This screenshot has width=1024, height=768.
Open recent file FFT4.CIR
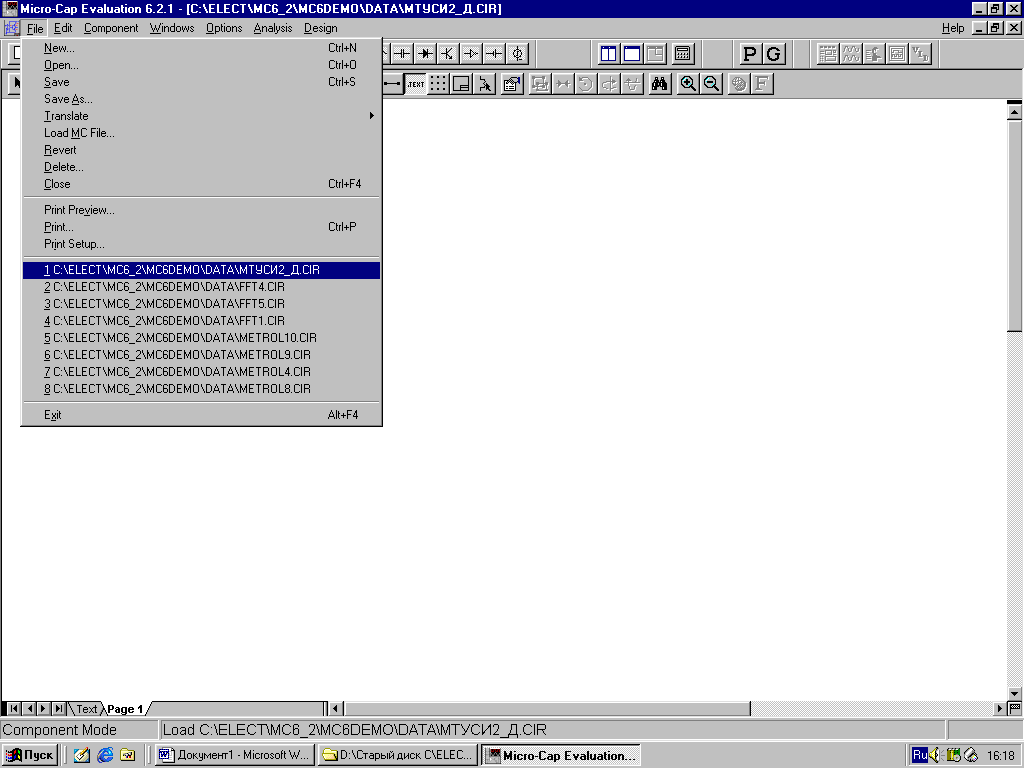coord(201,287)
